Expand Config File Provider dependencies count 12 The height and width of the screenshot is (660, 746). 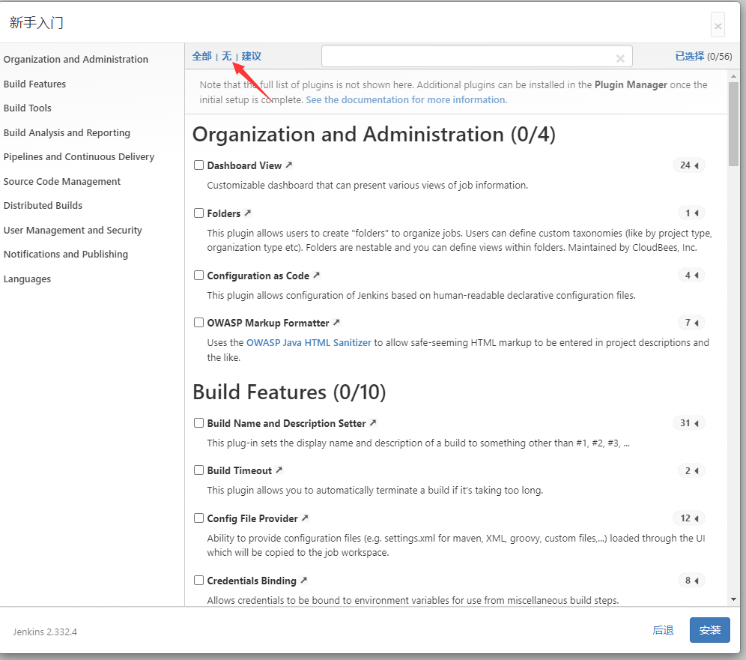click(690, 518)
